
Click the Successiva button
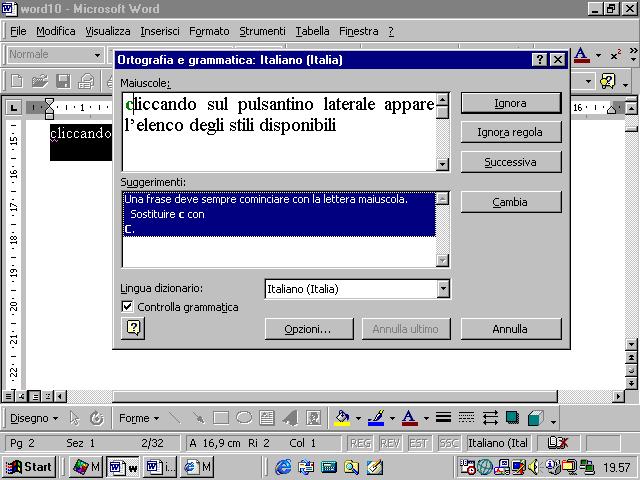pyautogui.click(x=511, y=162)
